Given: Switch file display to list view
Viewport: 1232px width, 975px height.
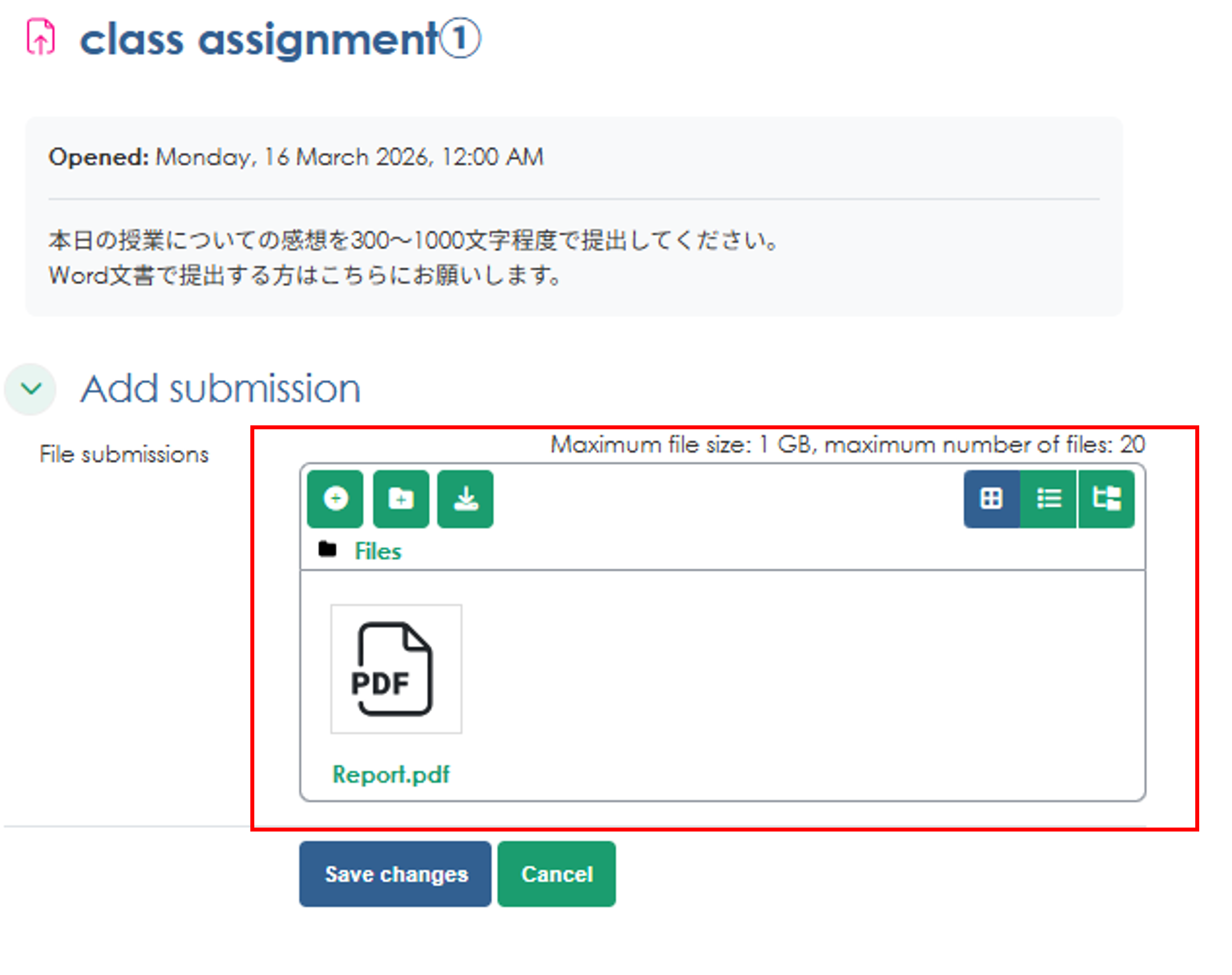Looking at the screenshot, I should (1048, 499).
